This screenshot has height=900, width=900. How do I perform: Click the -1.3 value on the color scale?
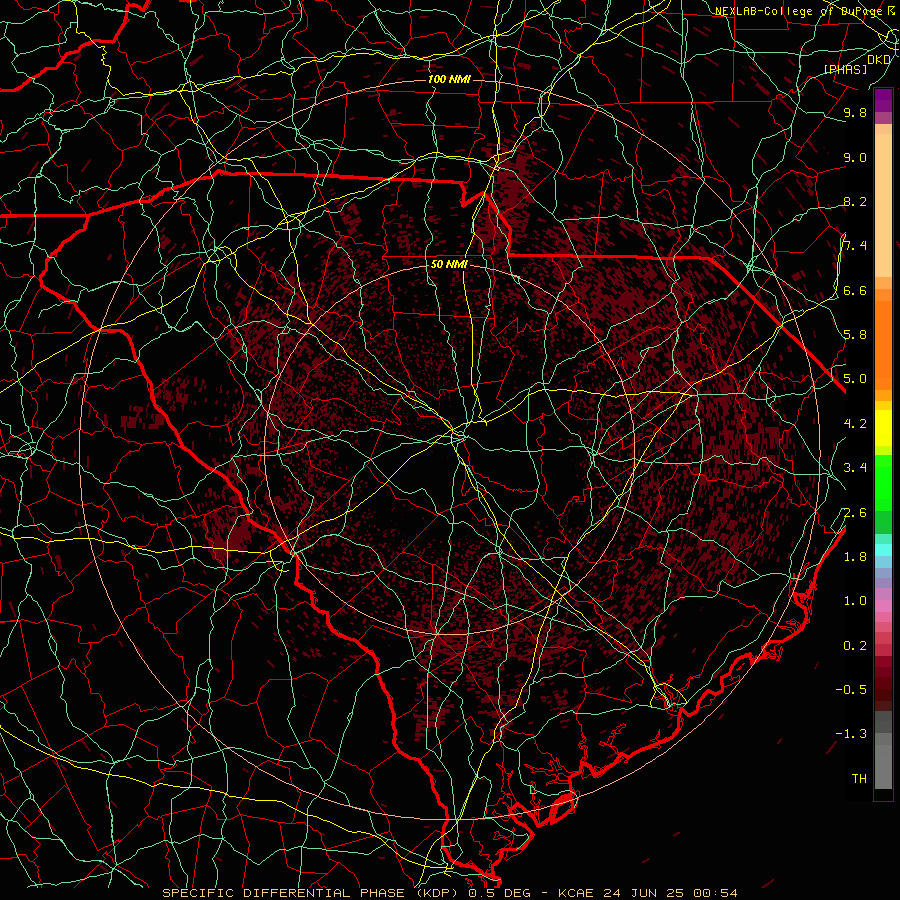851,734
